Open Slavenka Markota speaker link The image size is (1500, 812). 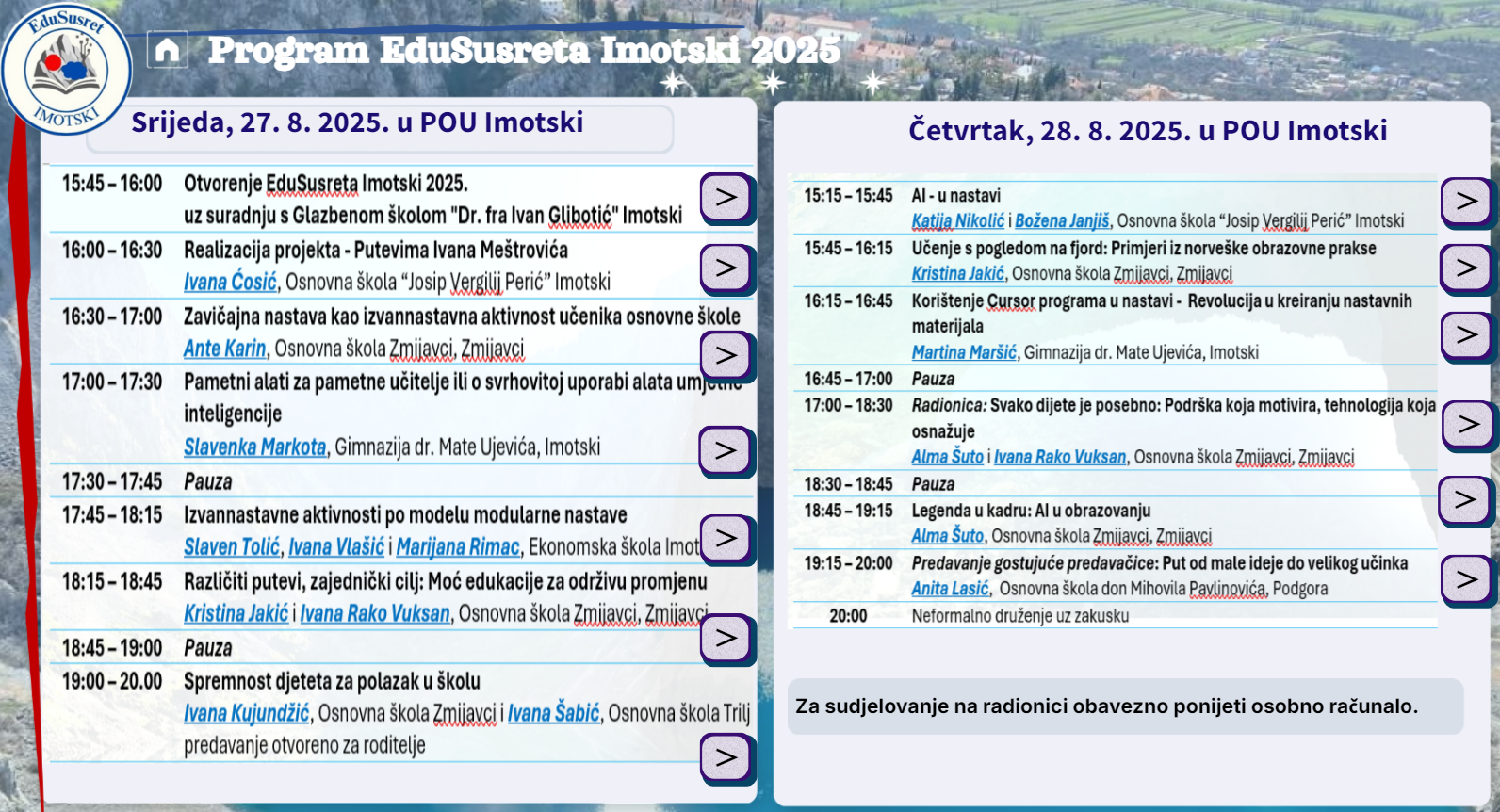click(x=254, y=447)
